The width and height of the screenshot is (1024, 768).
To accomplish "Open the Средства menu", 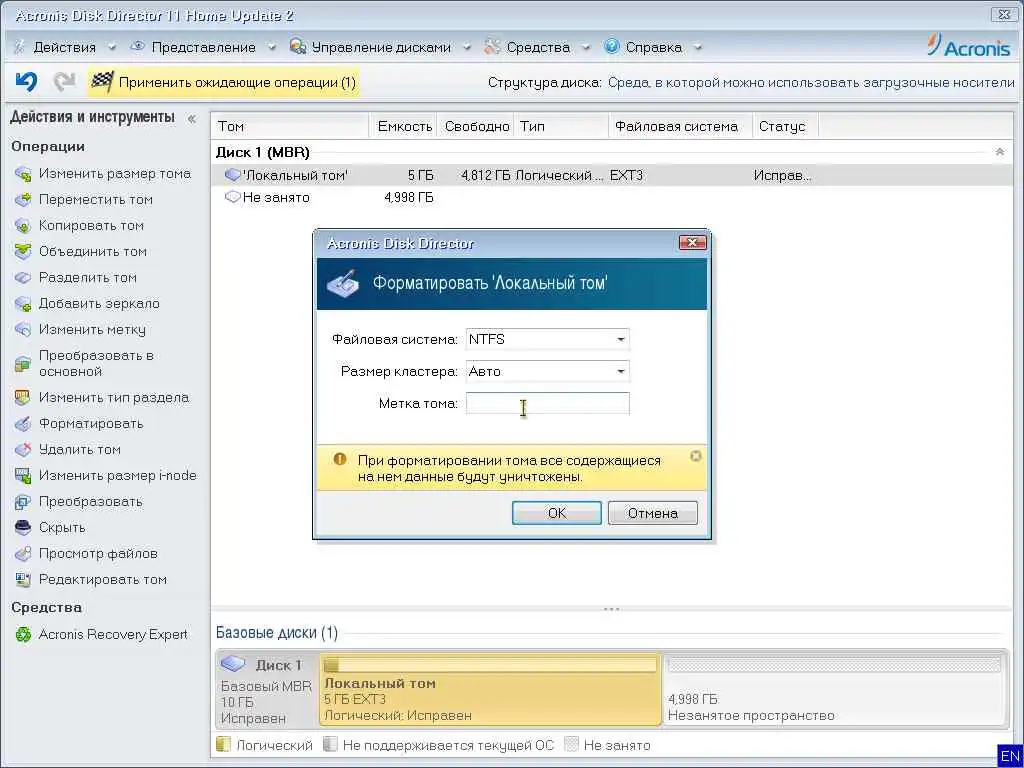I will coord(537,47).
